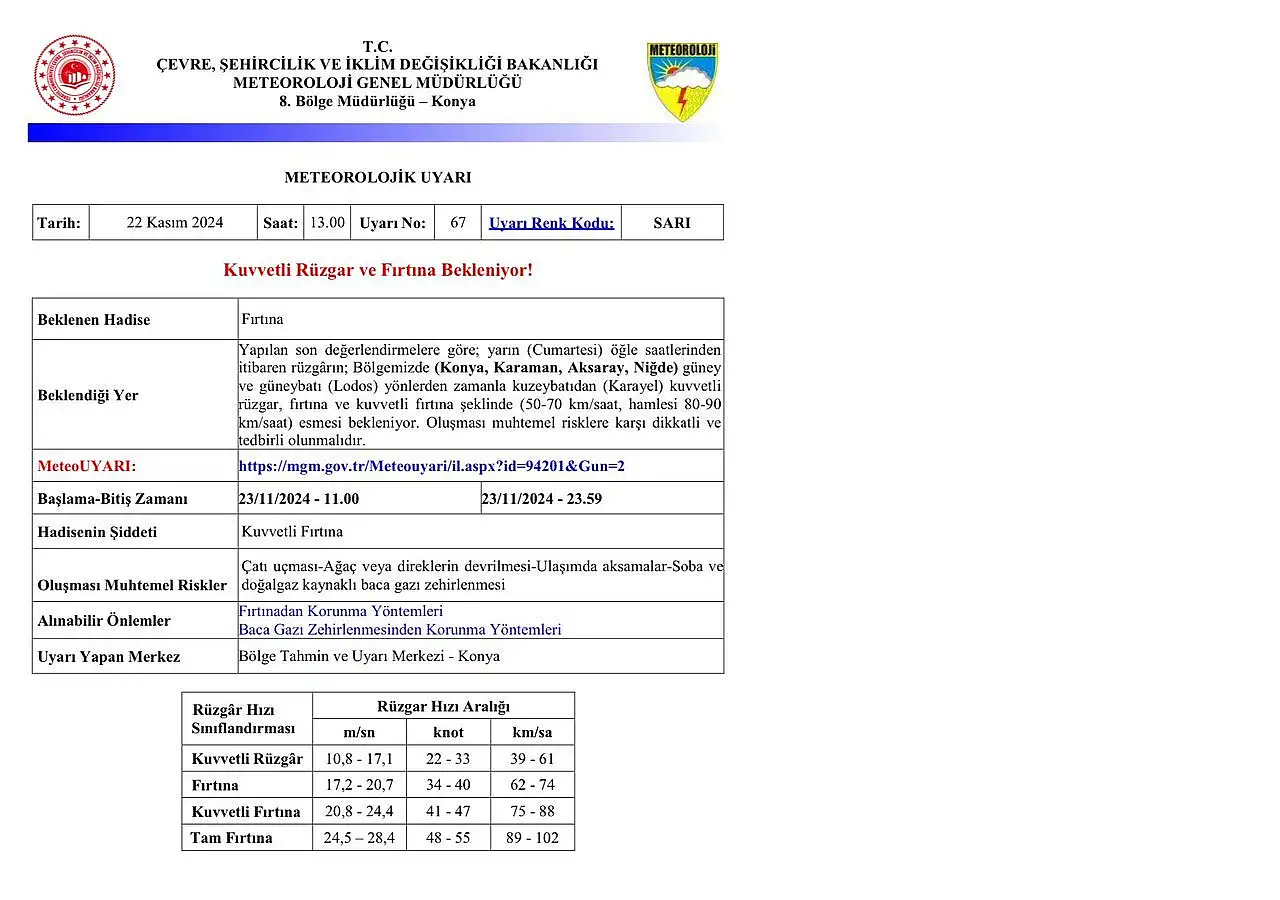Open Baca Gazı Zehirlenmesinden Korunma Yöntemleri link

pyautogui.click(x=399, y=630)
